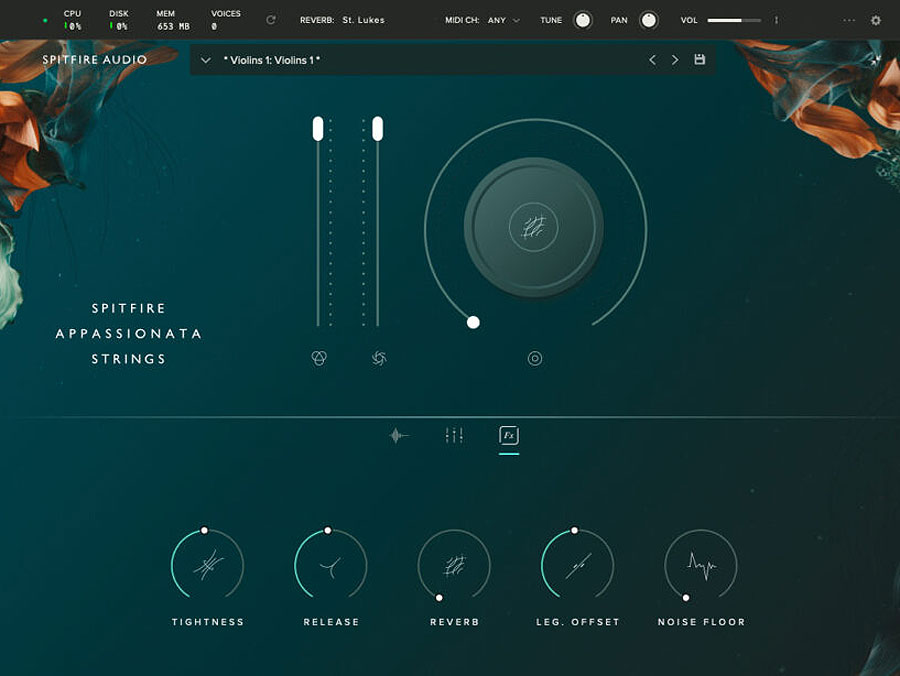The width and height of the screenshot is (900, 676).
Task: Click the VOICES count readout
Action: click(226, 20)
